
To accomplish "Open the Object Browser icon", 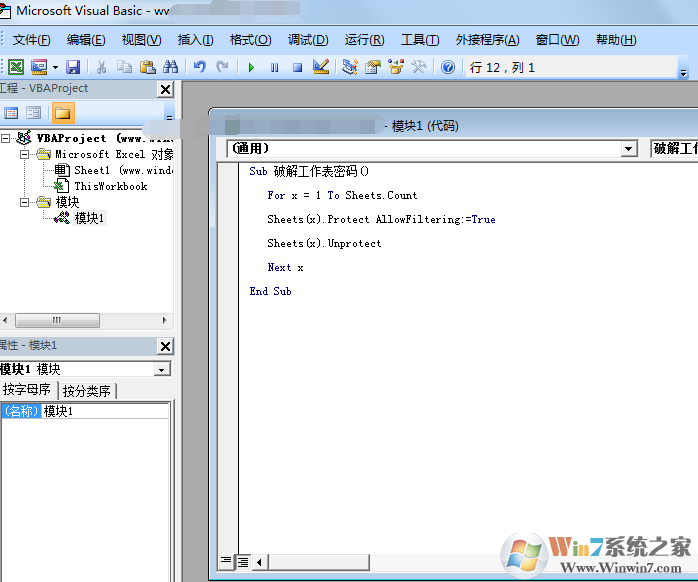I will point(396,67).
